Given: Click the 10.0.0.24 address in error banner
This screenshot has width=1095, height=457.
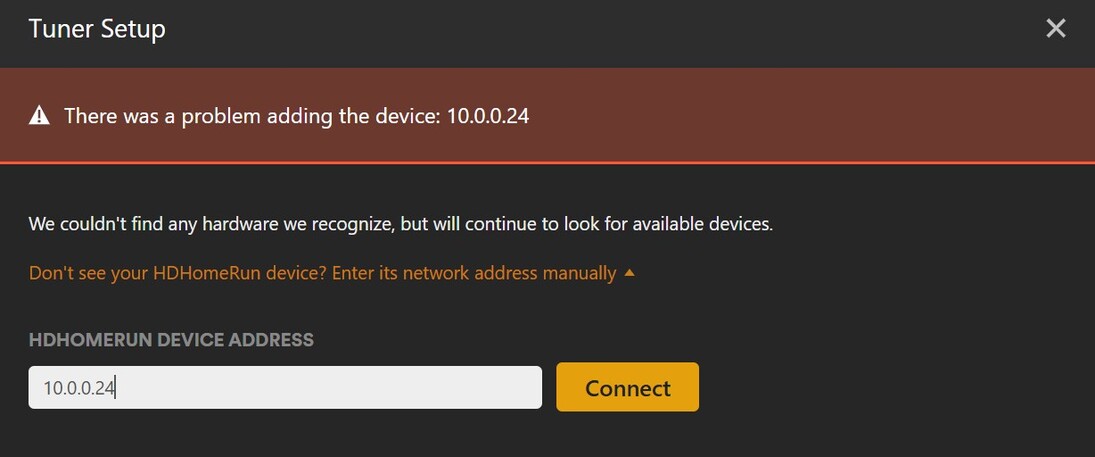Looking at the screenshot, I should click(488, 116).
